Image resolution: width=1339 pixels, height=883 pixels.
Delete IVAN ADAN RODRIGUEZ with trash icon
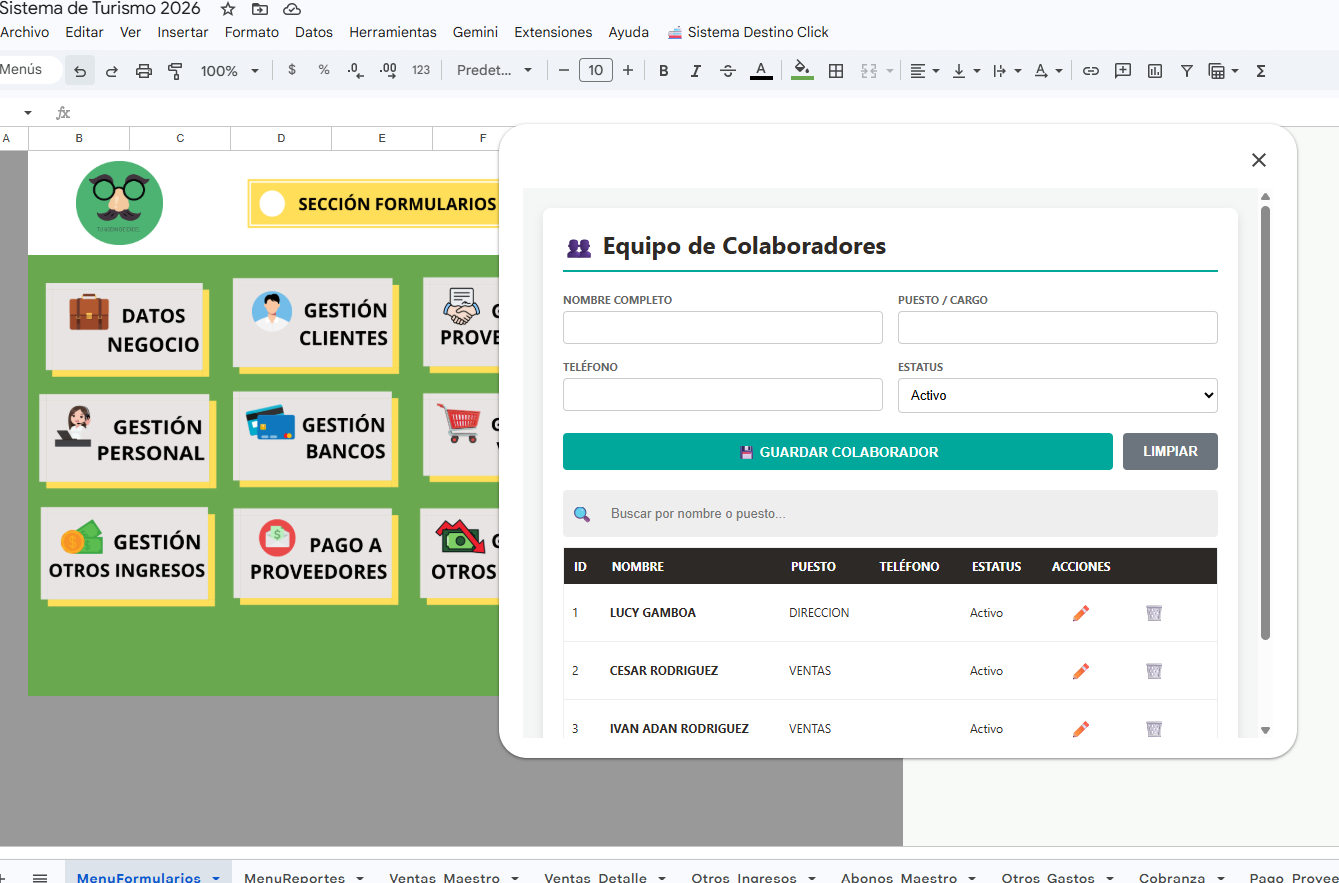point(1154,729)
